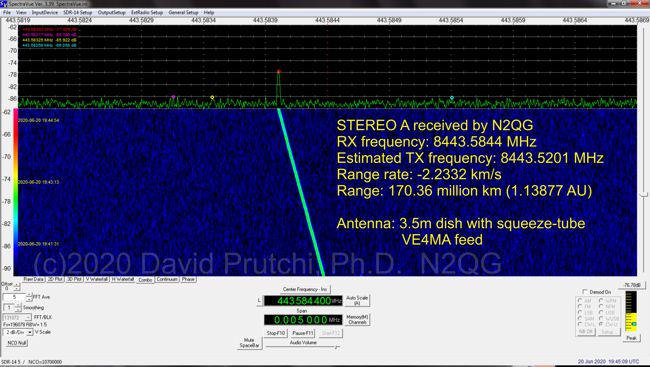Open the FFT/BLK size dropdown
Image resolution: width=650 pixels, height=367 pixels.
pyautogui.click(x=17, y=317)
